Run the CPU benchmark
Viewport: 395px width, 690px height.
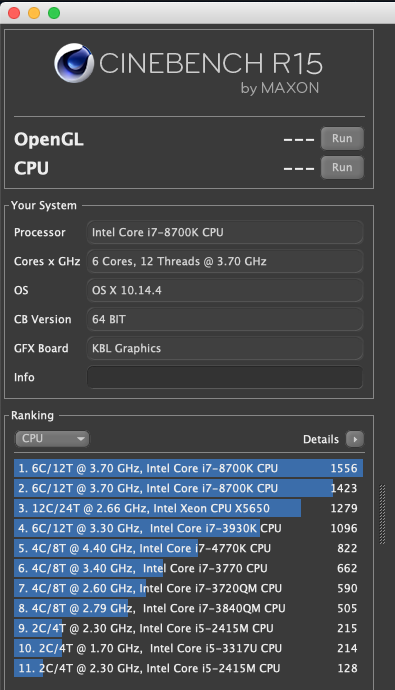(x=342, y=168)
